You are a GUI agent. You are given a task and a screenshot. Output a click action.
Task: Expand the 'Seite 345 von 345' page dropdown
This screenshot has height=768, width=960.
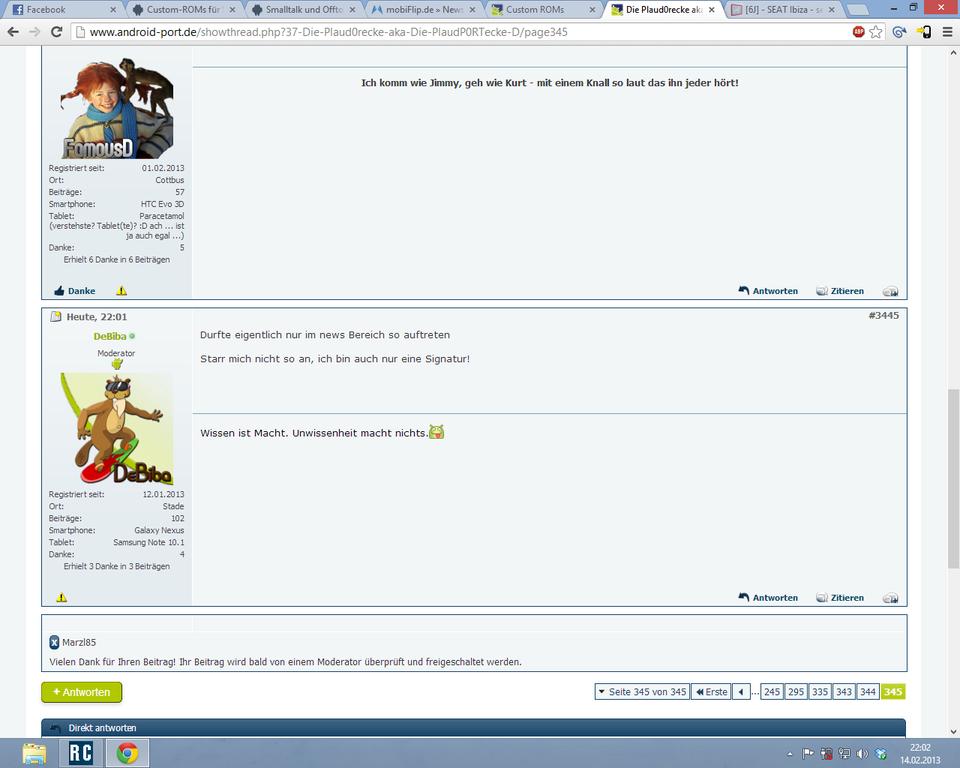coord(641,692)
